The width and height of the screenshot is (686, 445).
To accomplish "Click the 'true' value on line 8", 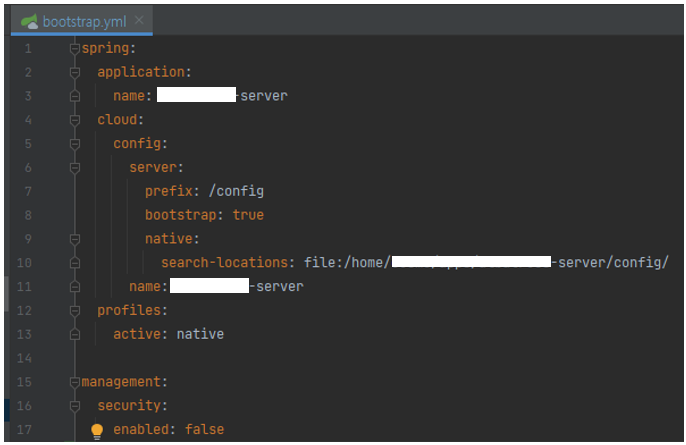I will pyautogui.click(x=248, y=215).
